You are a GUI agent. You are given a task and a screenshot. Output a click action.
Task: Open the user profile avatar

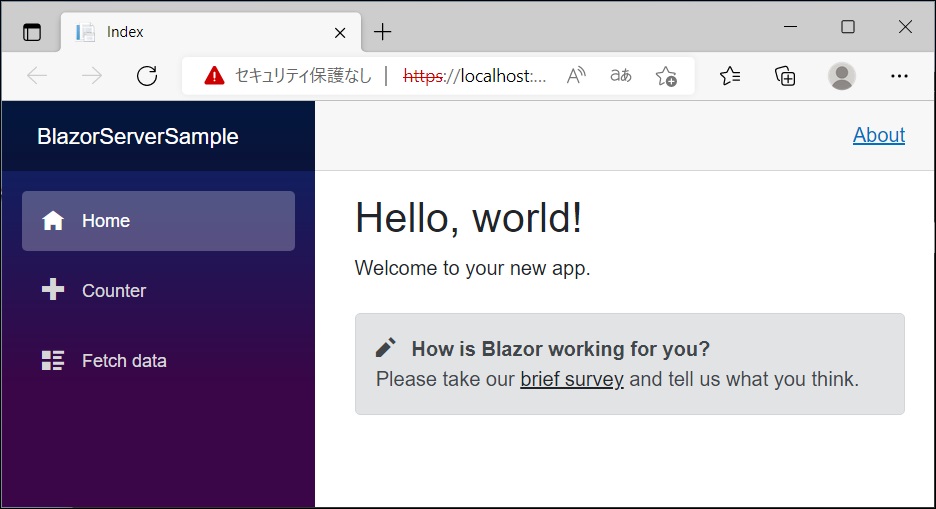pos(842,76)
